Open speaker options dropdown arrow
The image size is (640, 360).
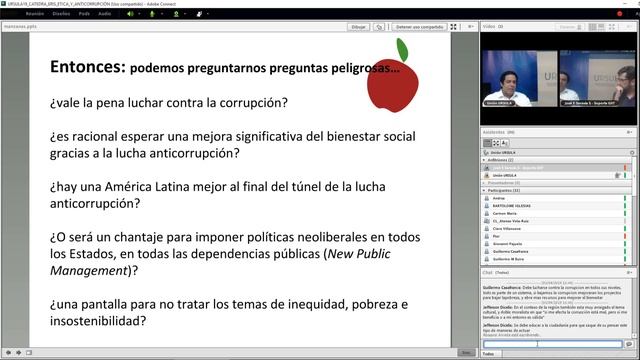(139, 14)
